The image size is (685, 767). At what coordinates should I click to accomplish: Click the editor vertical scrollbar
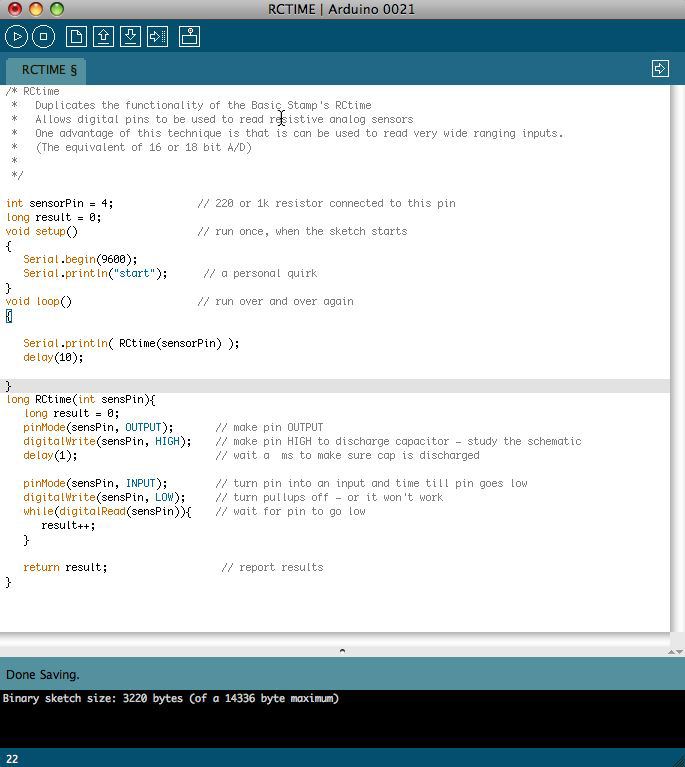pos(678,357)
